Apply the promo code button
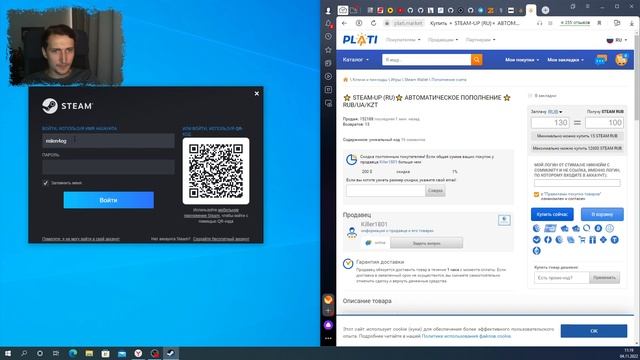The width and height of the screenshot is (640, 360). tap(604, 278)
